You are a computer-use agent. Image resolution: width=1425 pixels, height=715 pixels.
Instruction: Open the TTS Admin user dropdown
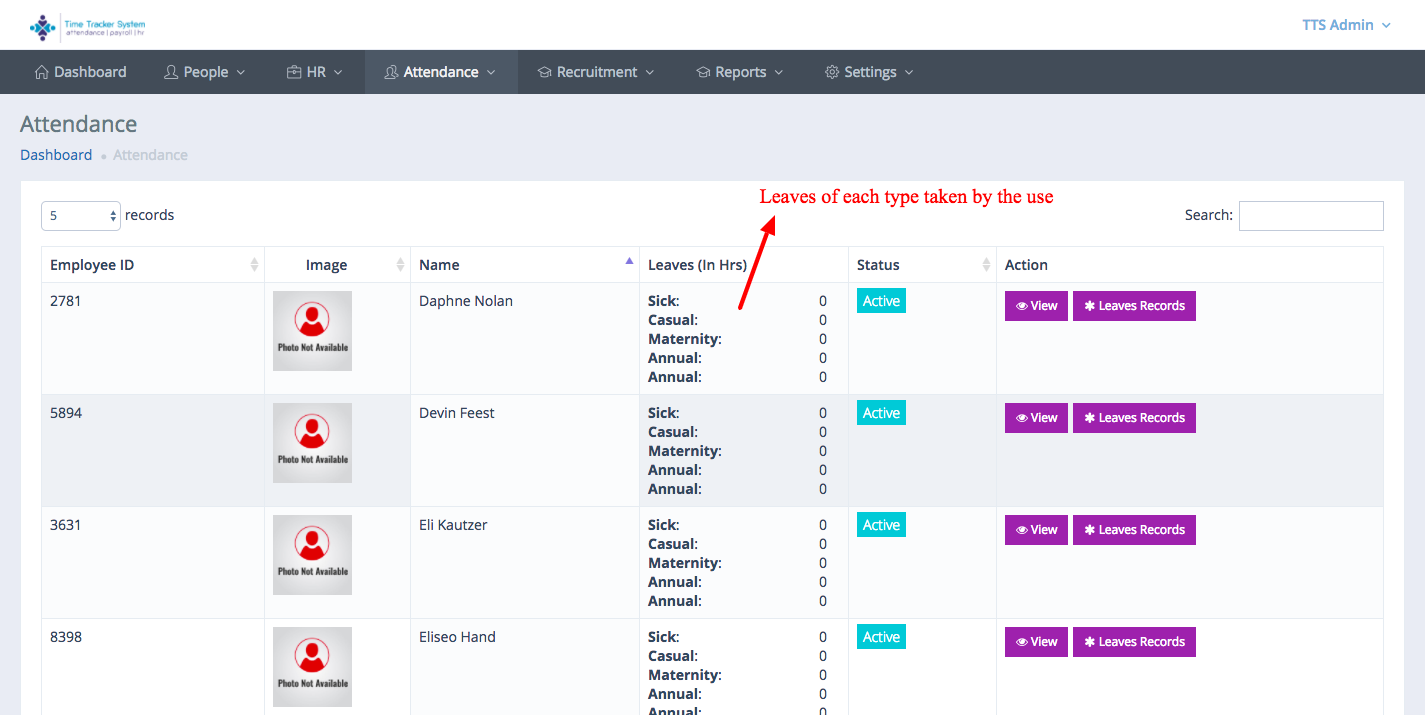(1346, 25)
